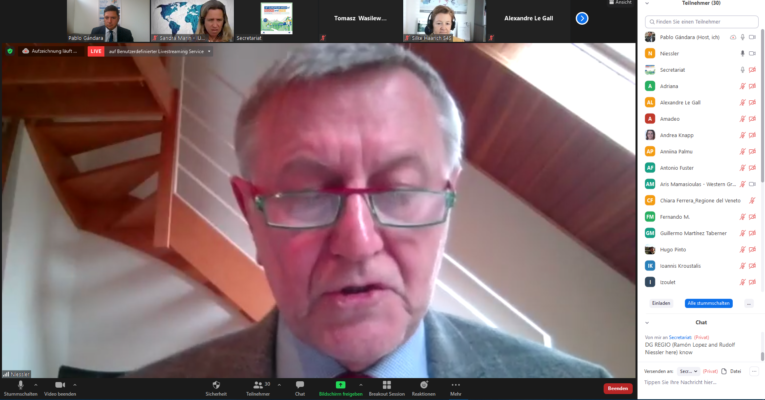Screen dimensions: 765x400
Task: Toggle Secretariat's crossed camera icon
Action: click(752, 70)
